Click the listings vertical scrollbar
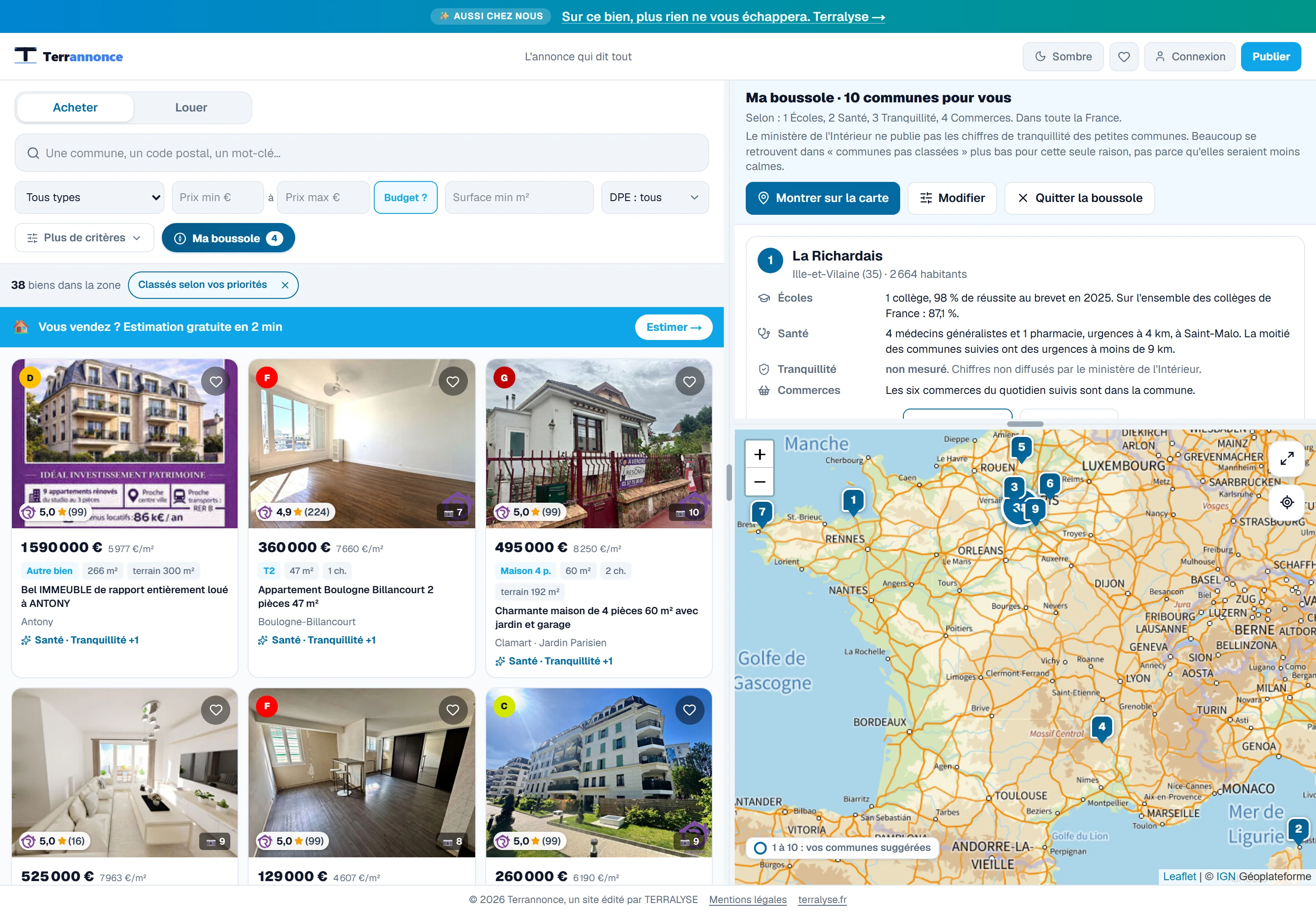 point(729,483)
